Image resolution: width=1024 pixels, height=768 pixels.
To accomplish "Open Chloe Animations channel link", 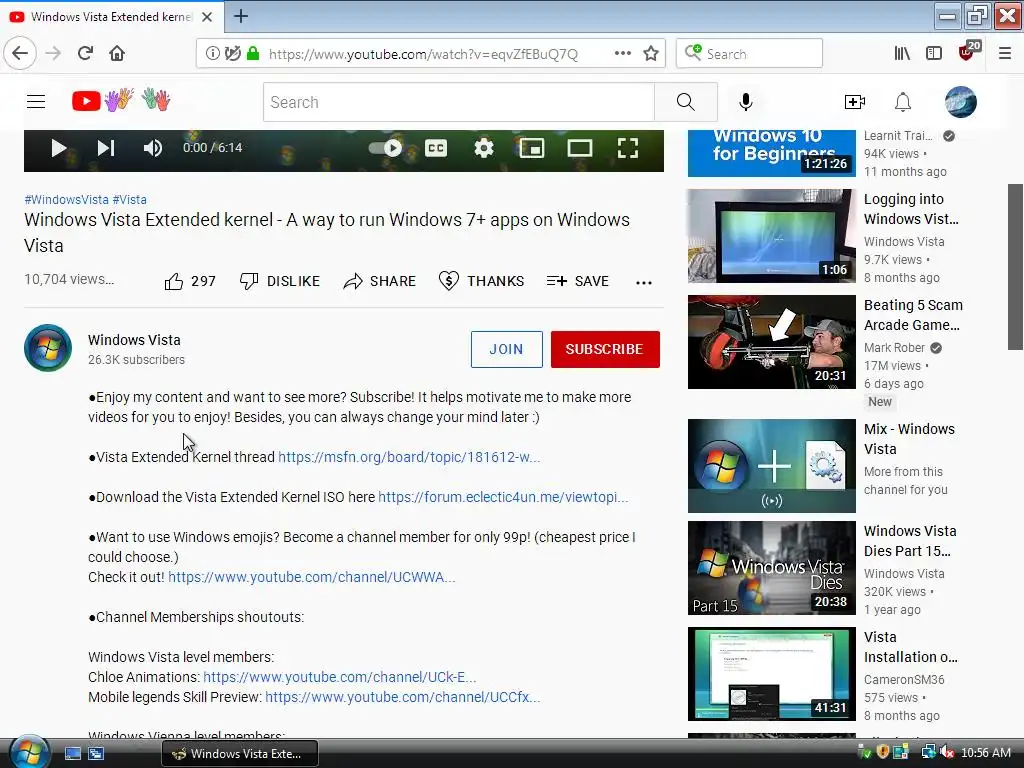I will (x=340, y=677).
